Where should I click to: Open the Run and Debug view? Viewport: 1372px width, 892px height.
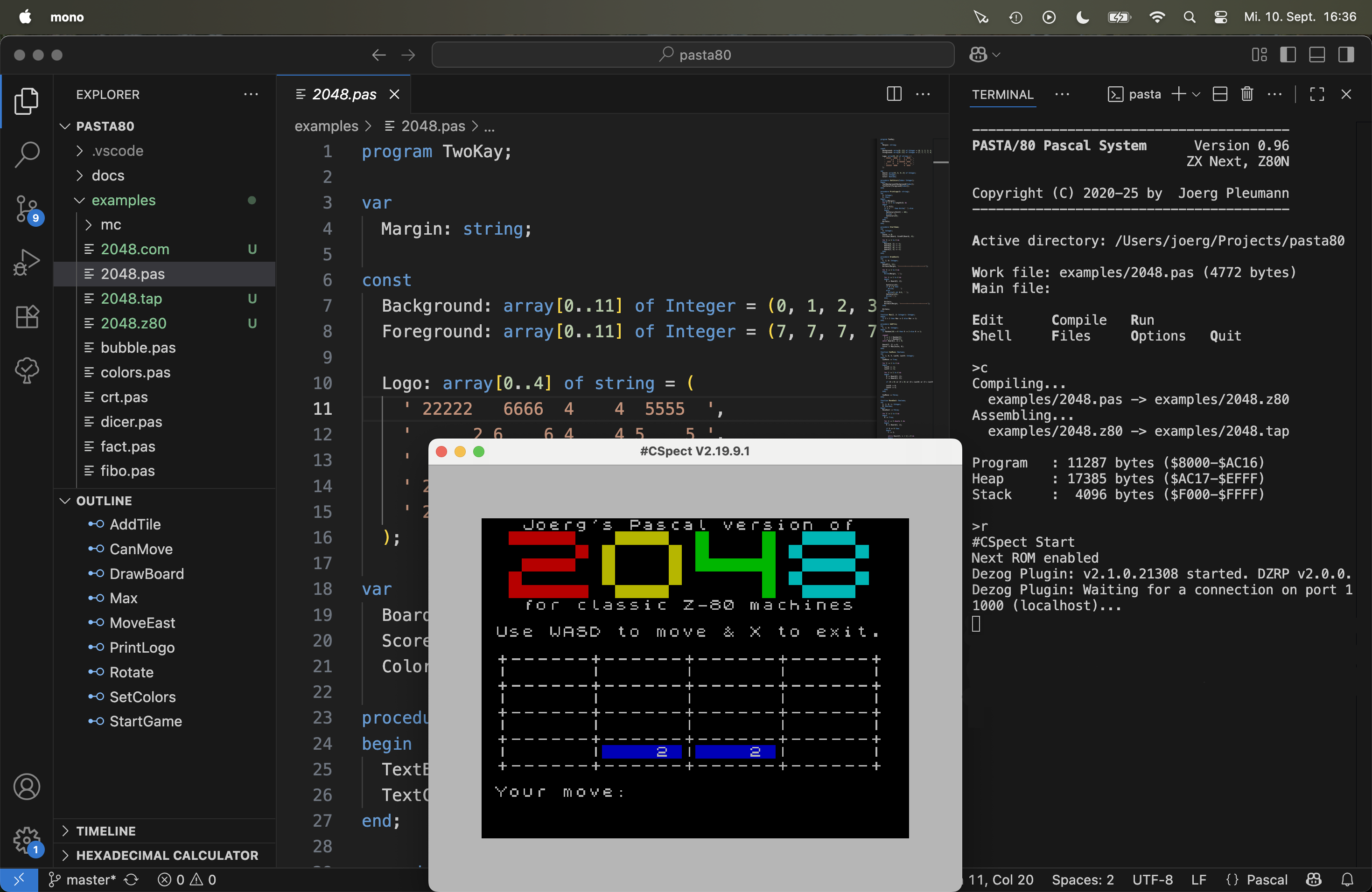[x=27, y=263]
